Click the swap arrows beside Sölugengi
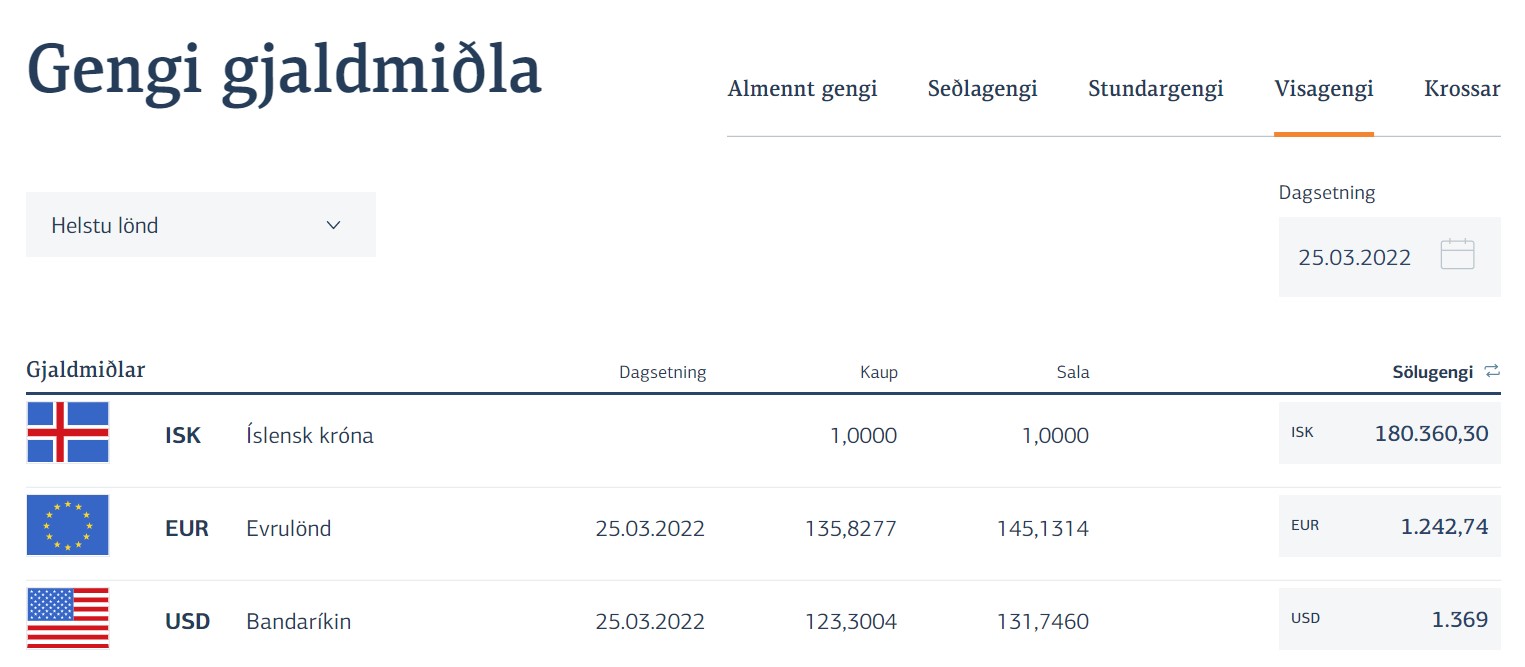The width and height of the screenshot is (1525, 667). tap(1492, 371)
